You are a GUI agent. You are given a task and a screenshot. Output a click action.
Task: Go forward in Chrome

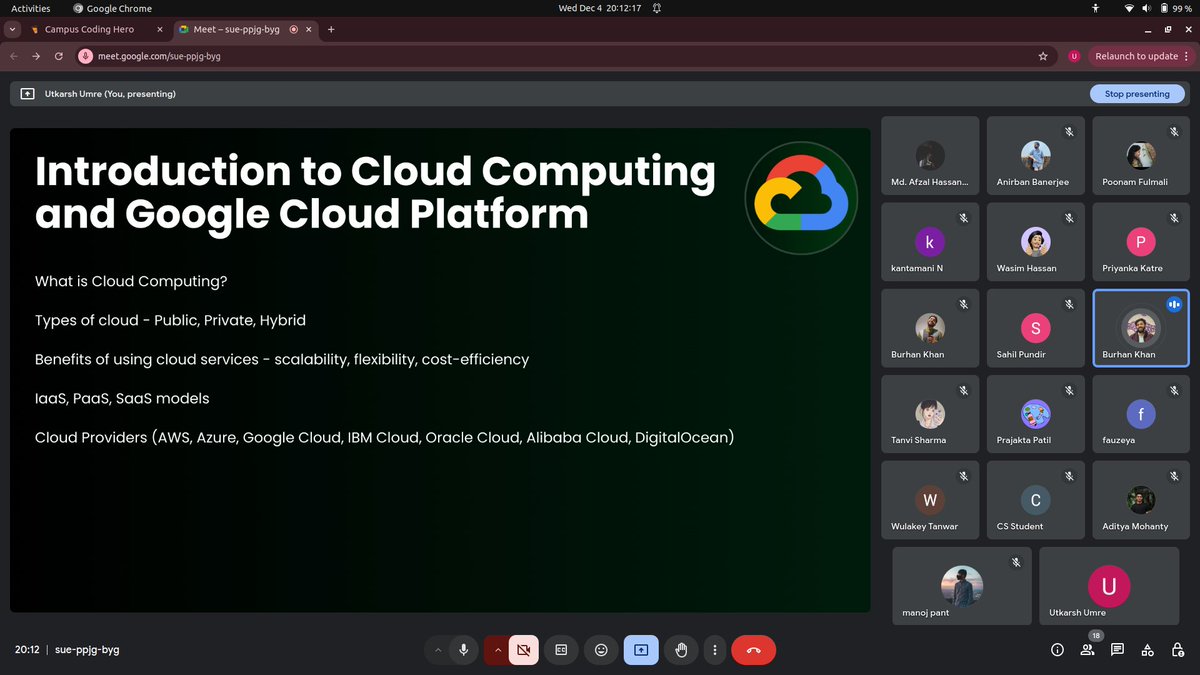pos(37,56)
